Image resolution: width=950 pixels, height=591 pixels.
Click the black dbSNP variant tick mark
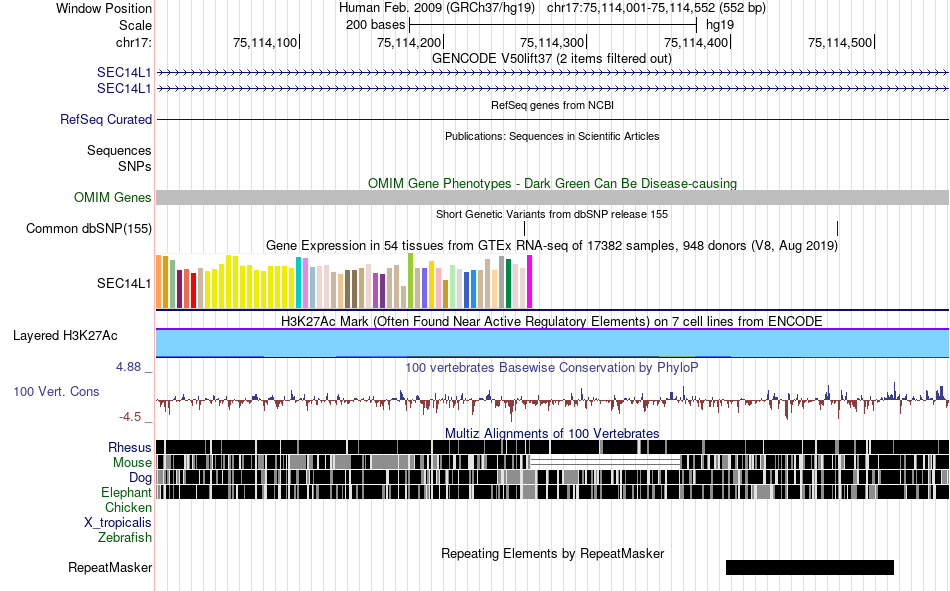tap(525, 229)
